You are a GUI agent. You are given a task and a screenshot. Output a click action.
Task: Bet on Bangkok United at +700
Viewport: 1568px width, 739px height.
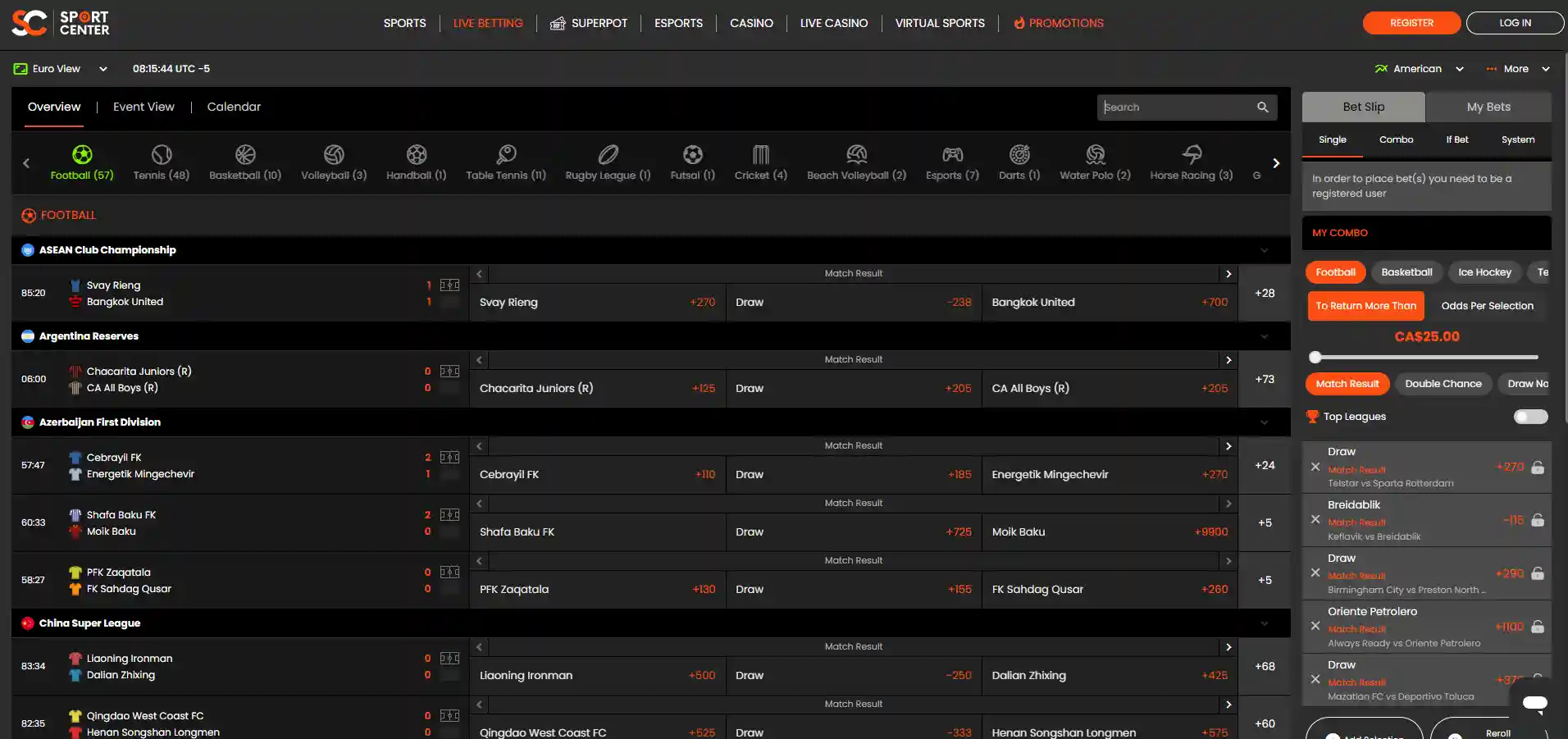coord(1110,302)
